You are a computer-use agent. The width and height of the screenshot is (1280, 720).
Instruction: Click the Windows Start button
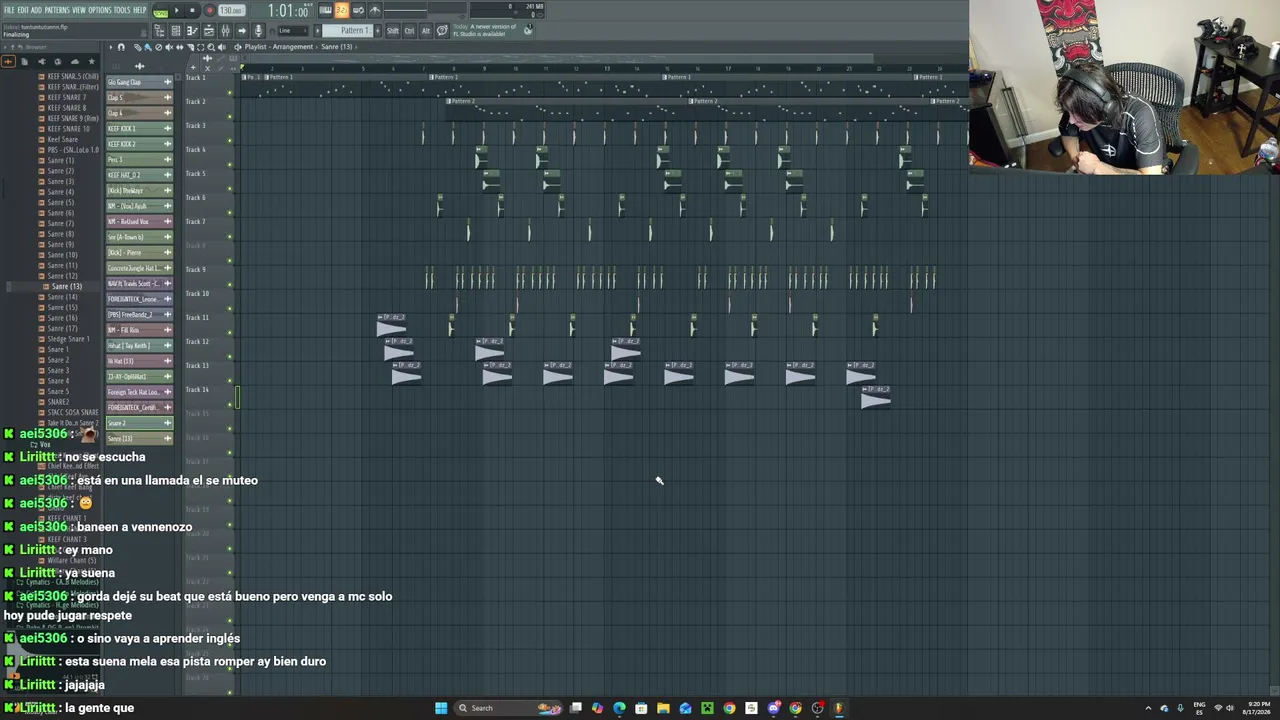click(x=441, y=708)
